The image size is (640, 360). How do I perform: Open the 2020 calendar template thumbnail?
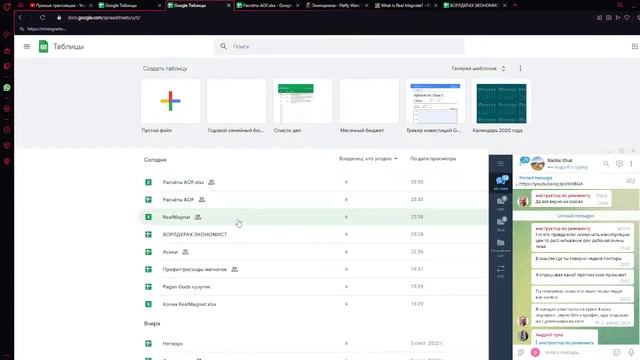tap(501, 101)
